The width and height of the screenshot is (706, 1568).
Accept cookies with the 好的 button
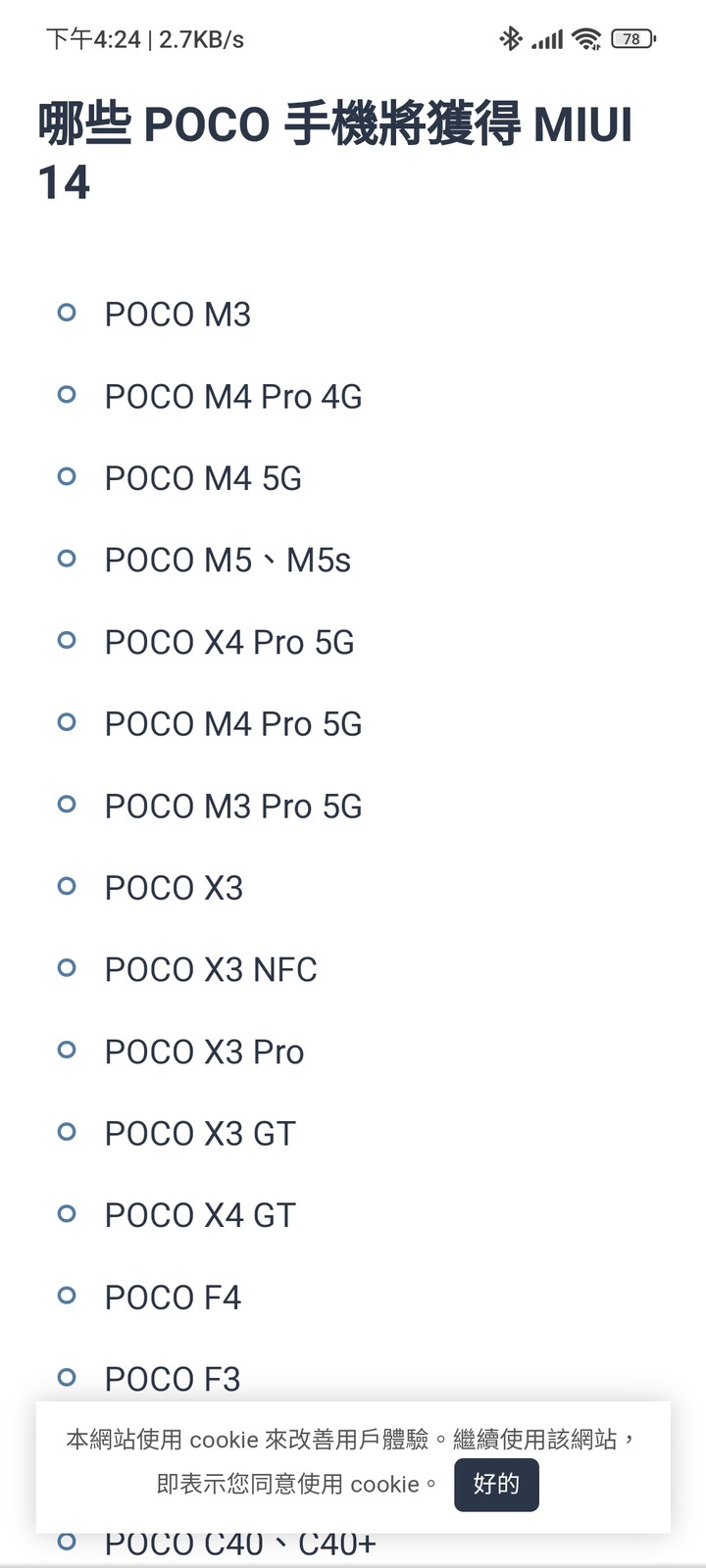(496, 1485)
